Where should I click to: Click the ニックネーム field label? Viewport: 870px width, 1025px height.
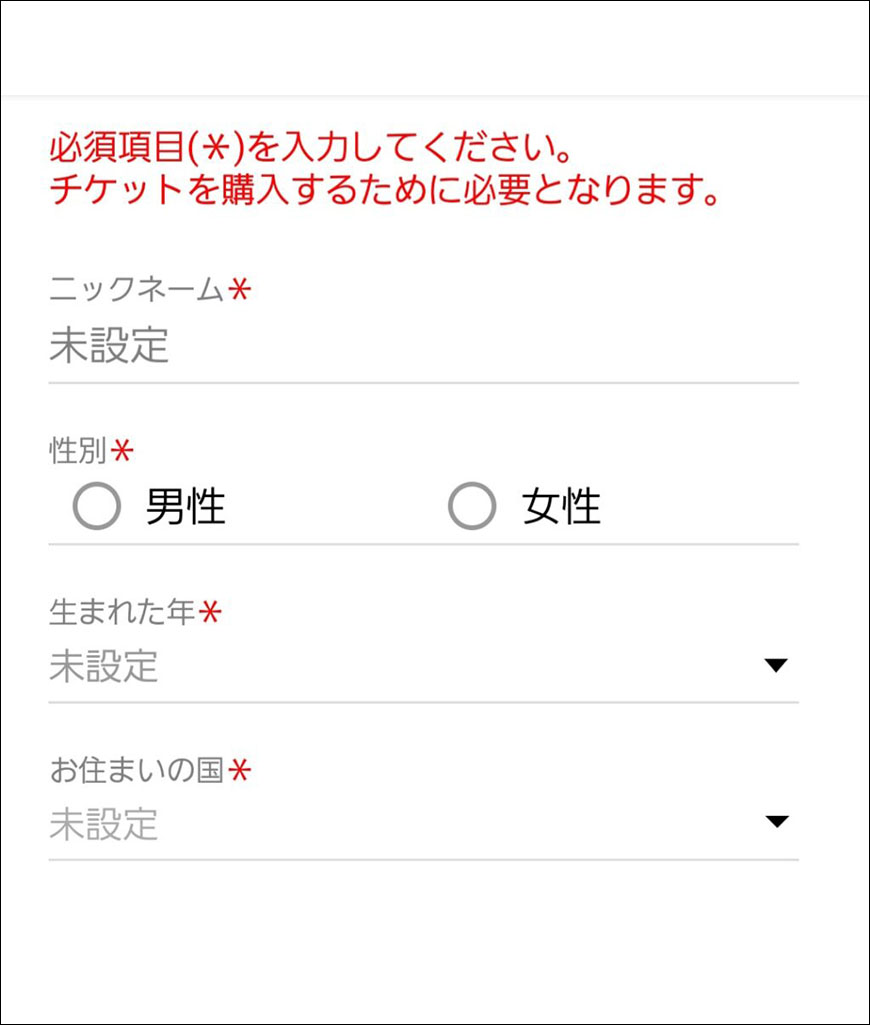pyautogui.click(x=135, y=290)
